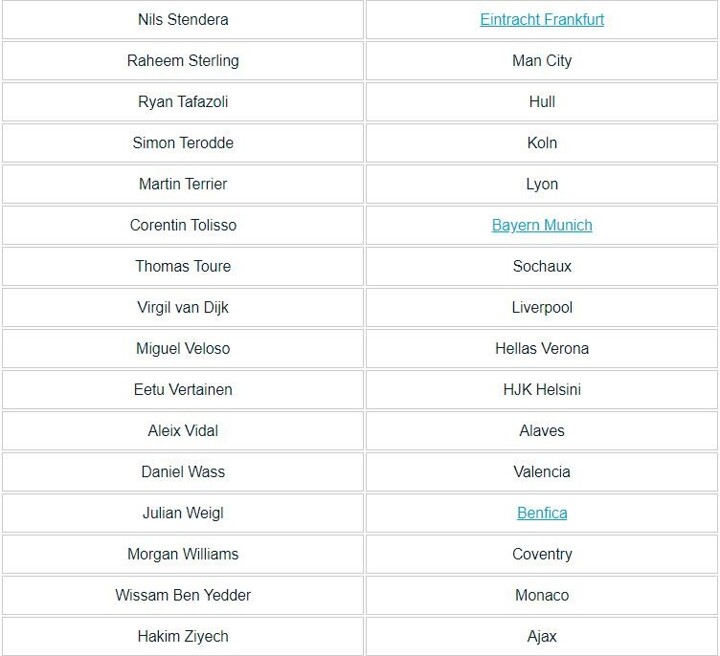Select the Eetu Vertainen cell
The image size is (720, 656).
183,389
